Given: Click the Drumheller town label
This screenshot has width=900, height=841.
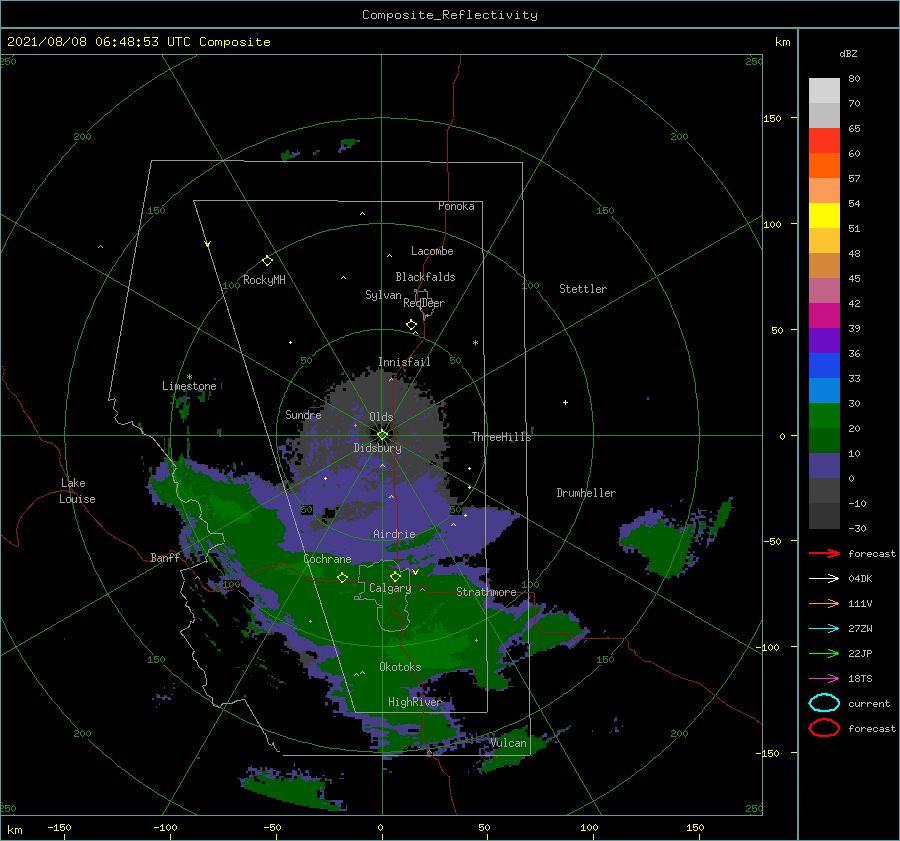Looking at the screenshot, I should pos(586,493).
